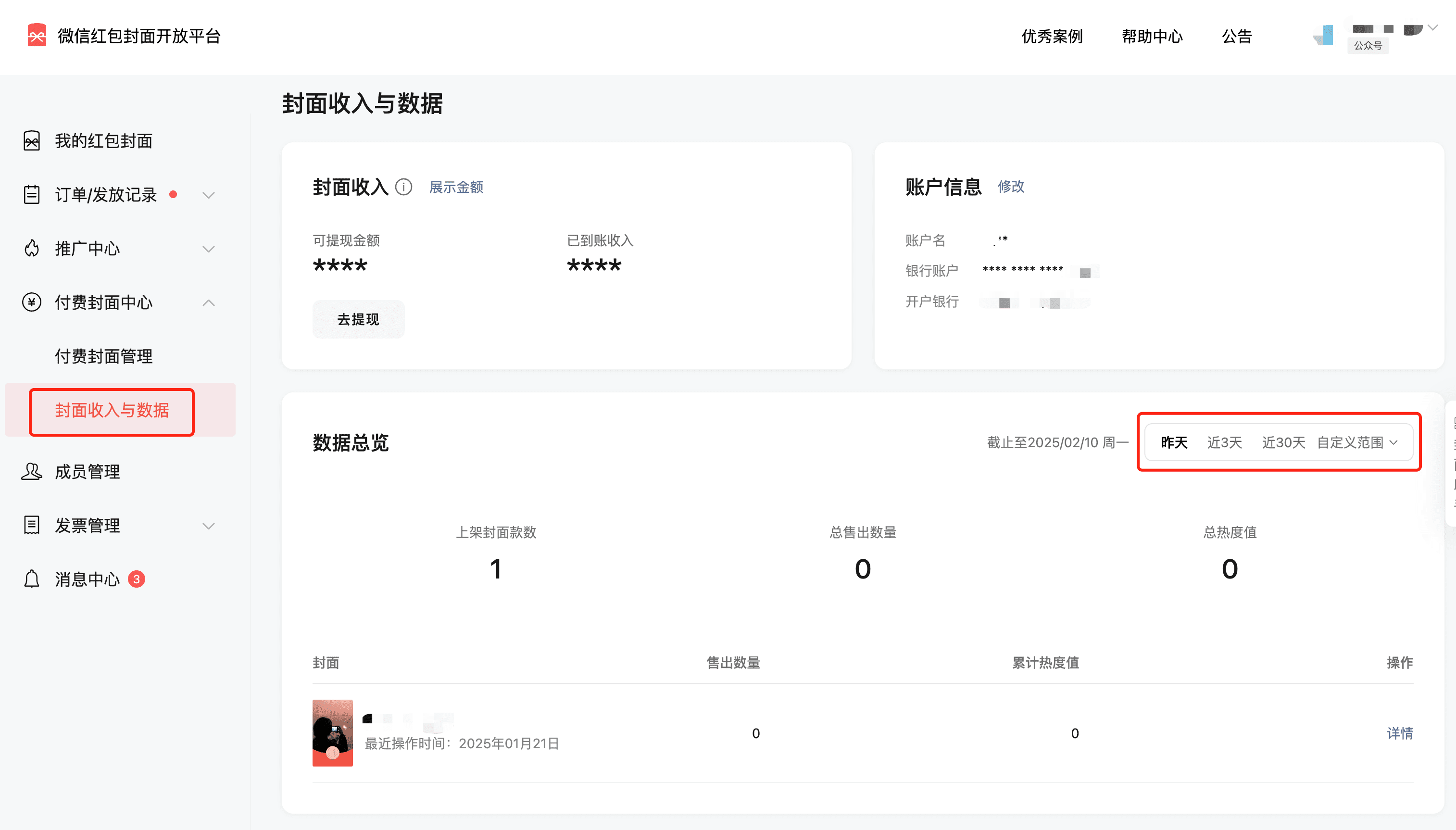
Task: Keep 昨天 selected in data overview
Action: tap(1173, 442)
